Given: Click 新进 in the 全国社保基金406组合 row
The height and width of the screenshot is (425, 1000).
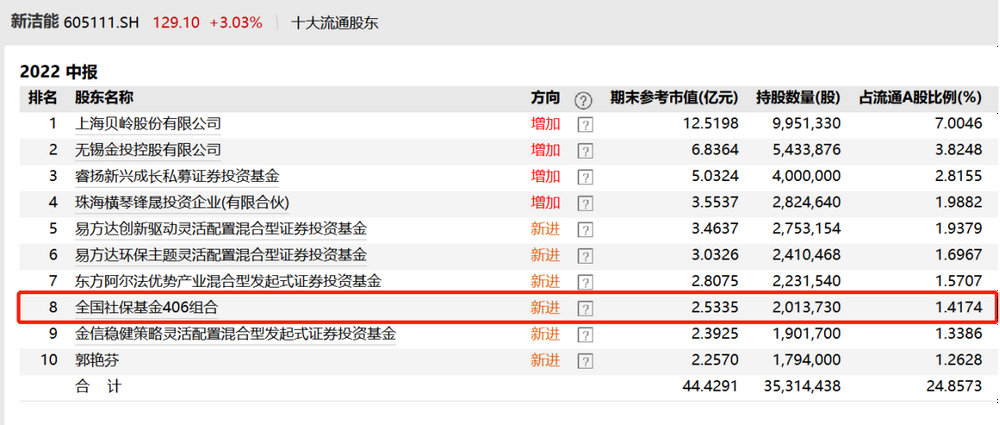Looking at the screenshot, I should pos(545,308).
